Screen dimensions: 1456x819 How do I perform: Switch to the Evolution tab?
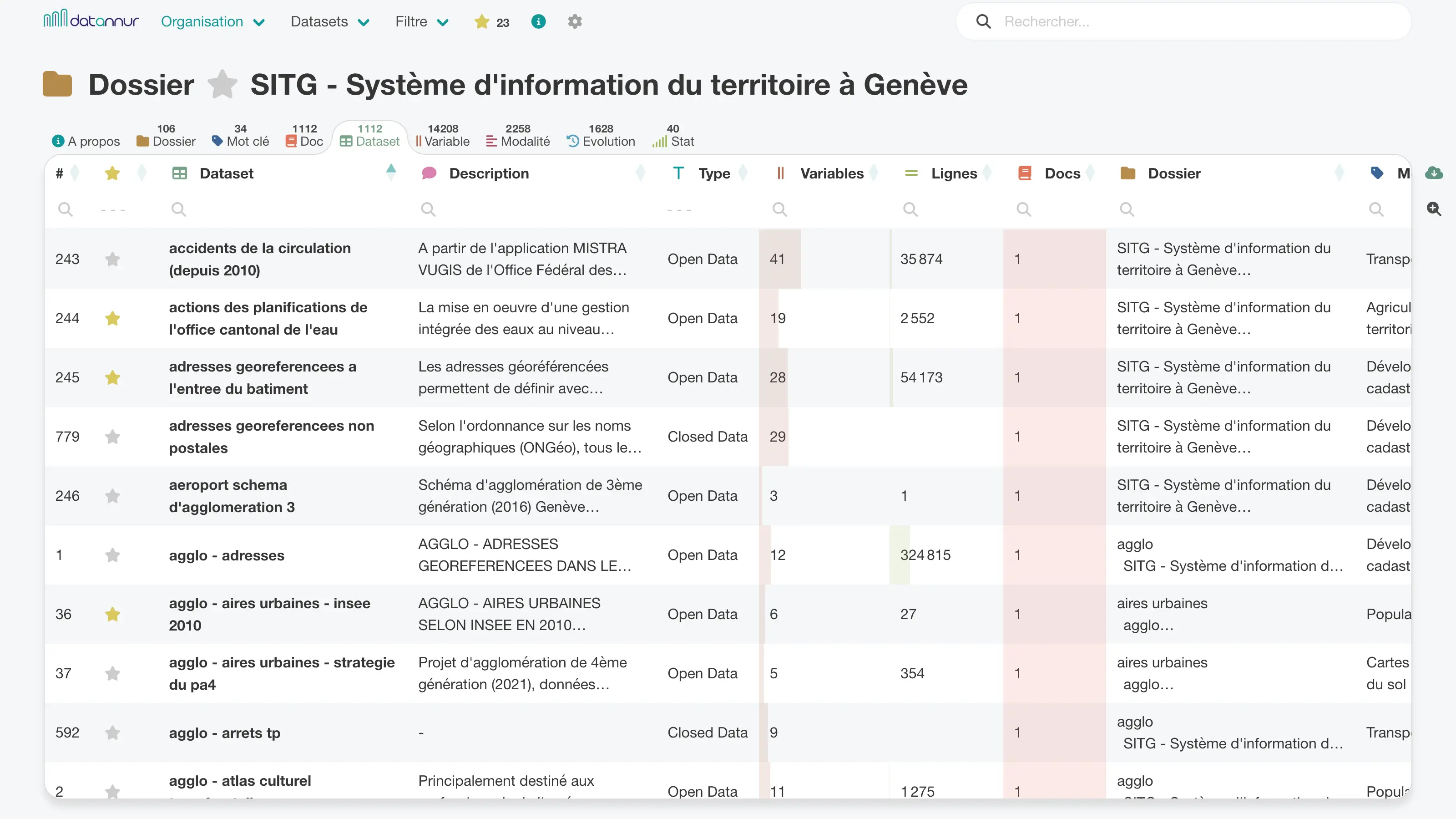click(601, 136)
